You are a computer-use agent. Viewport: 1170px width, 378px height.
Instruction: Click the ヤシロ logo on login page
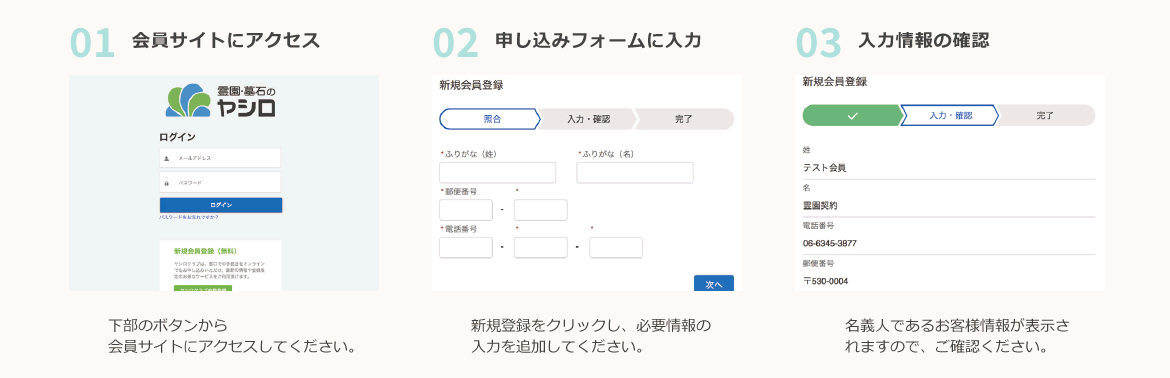pos(221,101)
